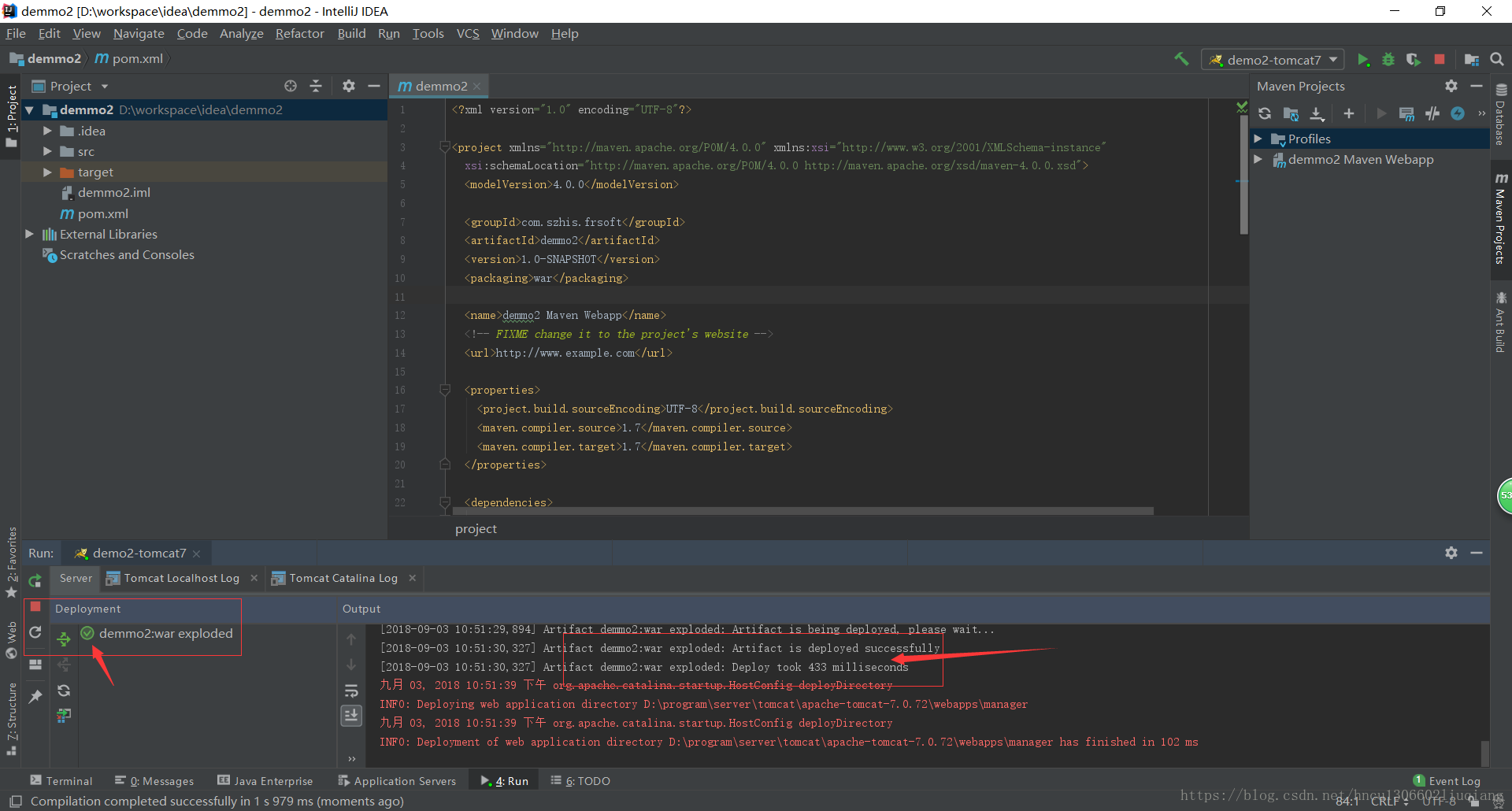Open Project Structure icon in top toolbar
The height and width of the screenshot is (811, 1512).
(1471, 60)
